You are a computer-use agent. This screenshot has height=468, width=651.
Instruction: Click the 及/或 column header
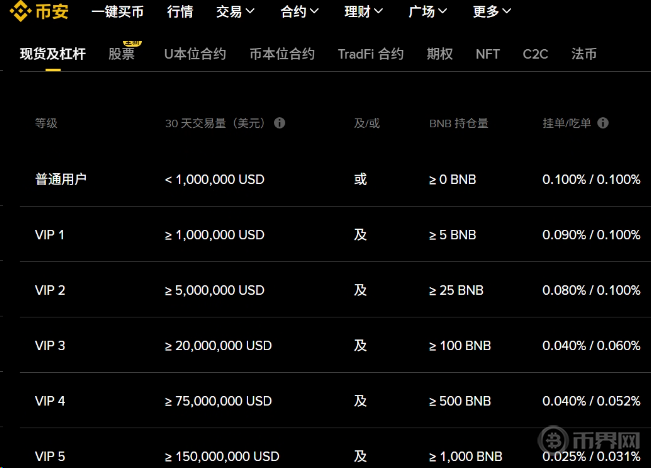click(367, 123)
